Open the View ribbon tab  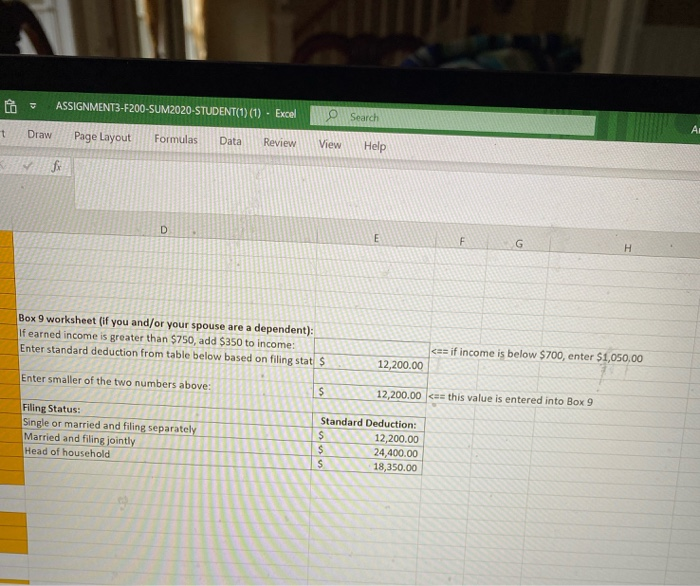point(330,144)
